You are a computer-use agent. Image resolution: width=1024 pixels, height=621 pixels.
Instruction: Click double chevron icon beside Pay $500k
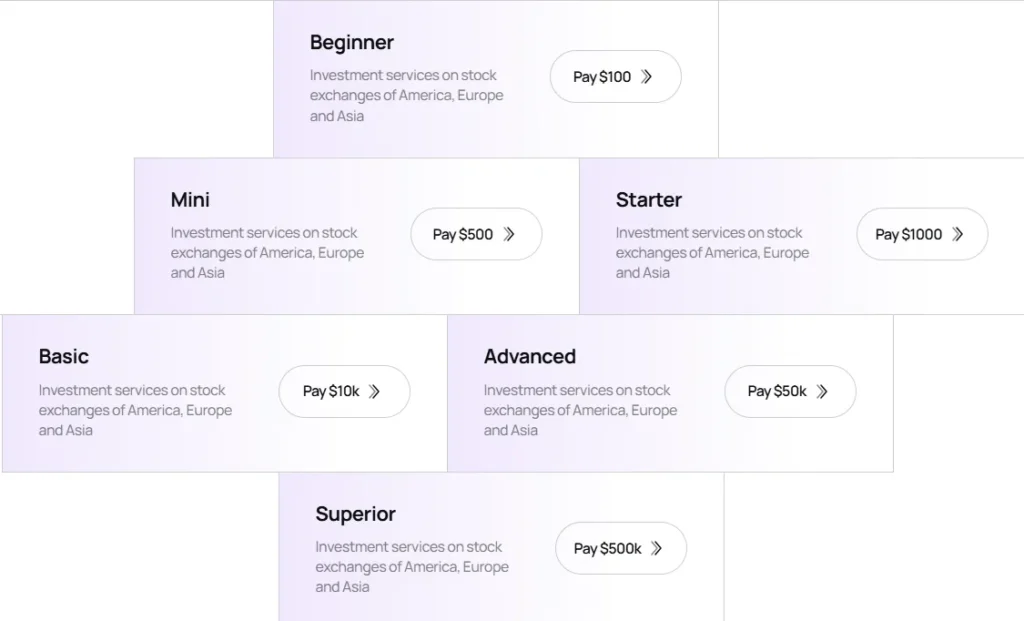tap(657, 548)
